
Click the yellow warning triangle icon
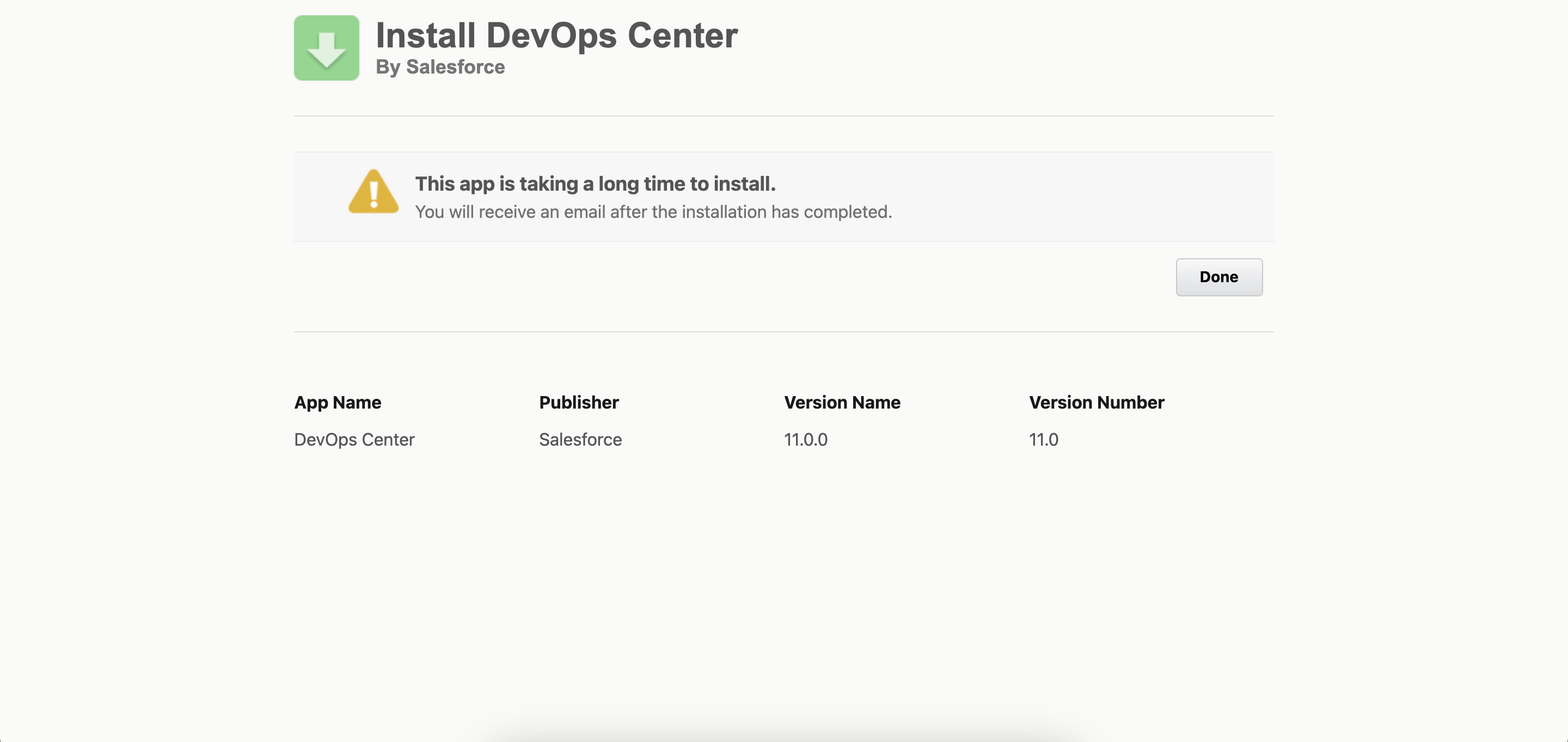[x=373, y=192]
